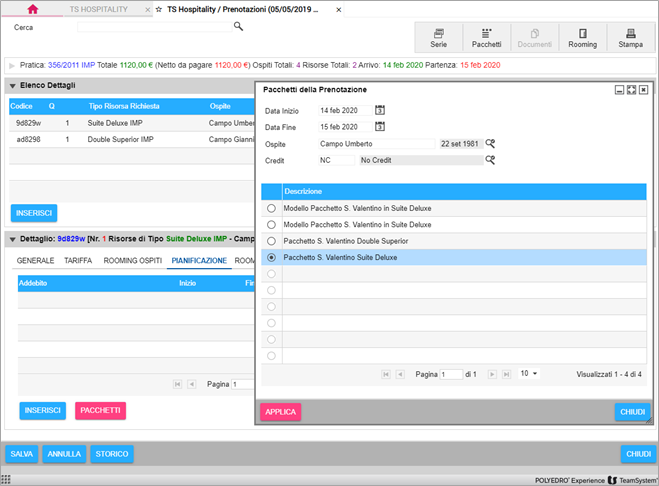The height and width of the screenshot is (486, 659).
Task: Switch to the TARIFFA tab
Action: [78, 261]
